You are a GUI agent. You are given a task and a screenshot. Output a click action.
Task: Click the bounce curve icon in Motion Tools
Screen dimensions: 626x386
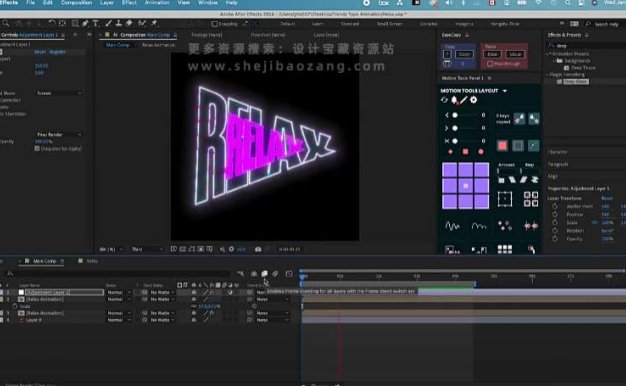click(x=479, y=226)
